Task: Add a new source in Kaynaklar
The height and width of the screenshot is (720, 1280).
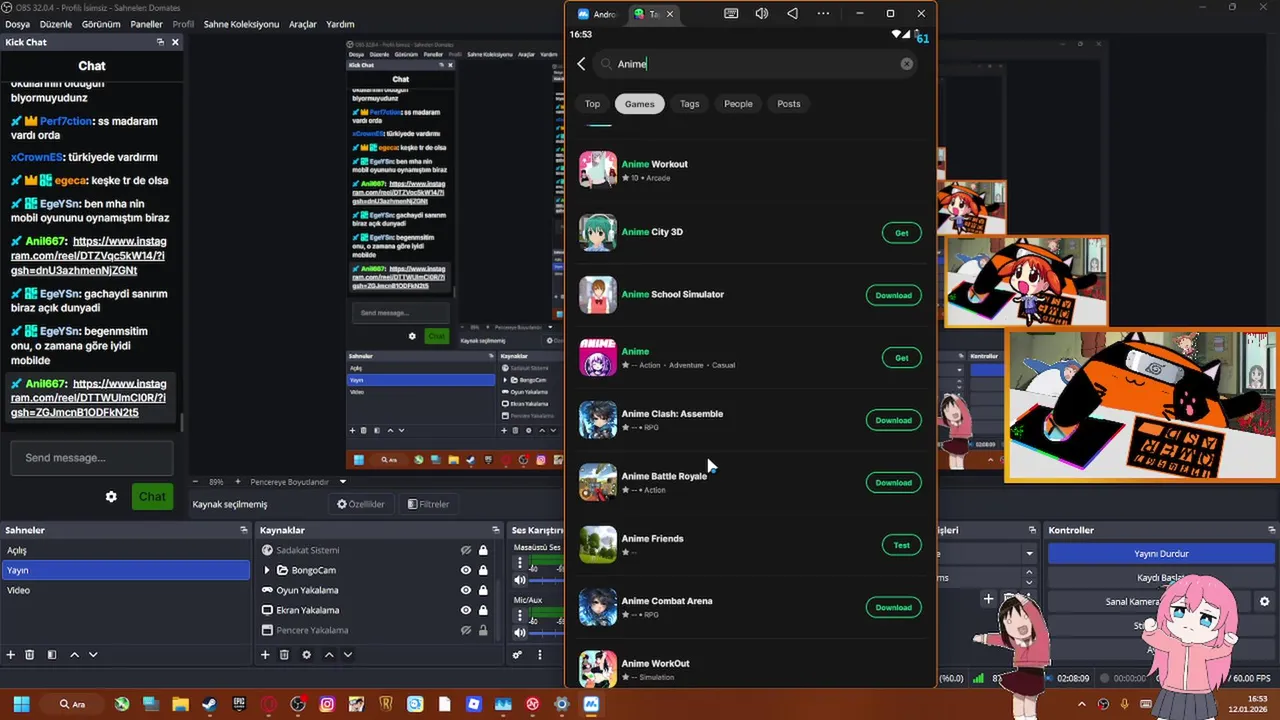Action: pyautogui.click(x=265, y=655)
